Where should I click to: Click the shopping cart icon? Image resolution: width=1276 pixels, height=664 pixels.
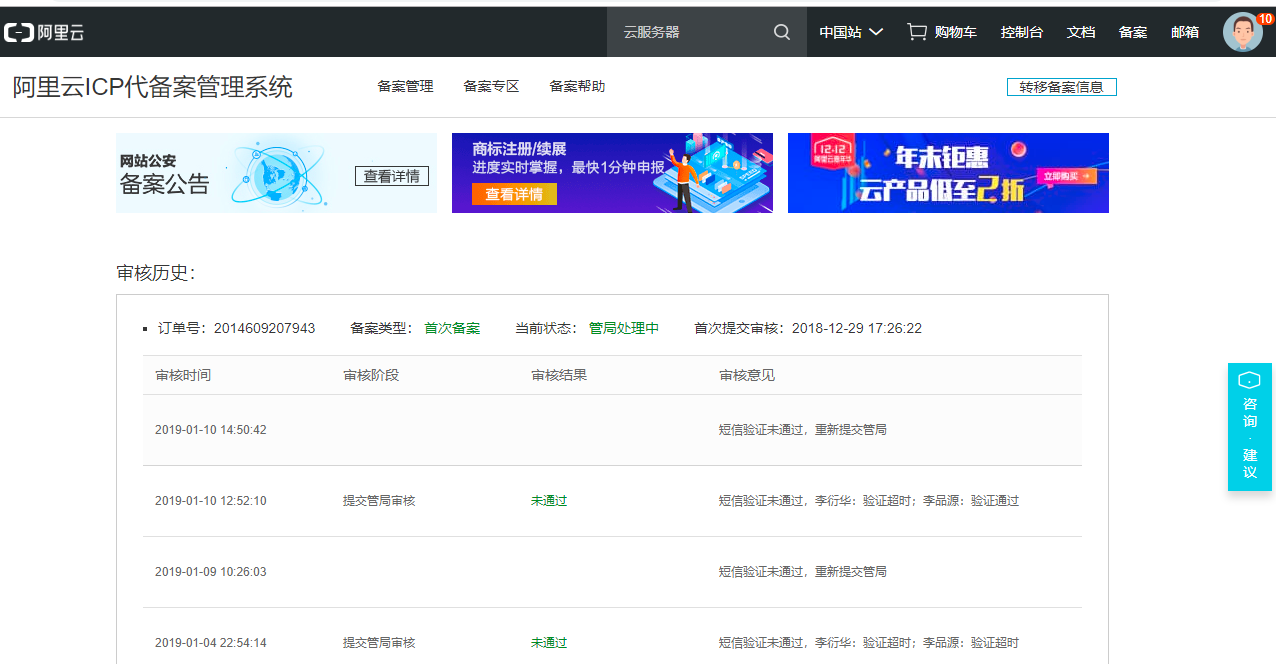tap(916, 32)
